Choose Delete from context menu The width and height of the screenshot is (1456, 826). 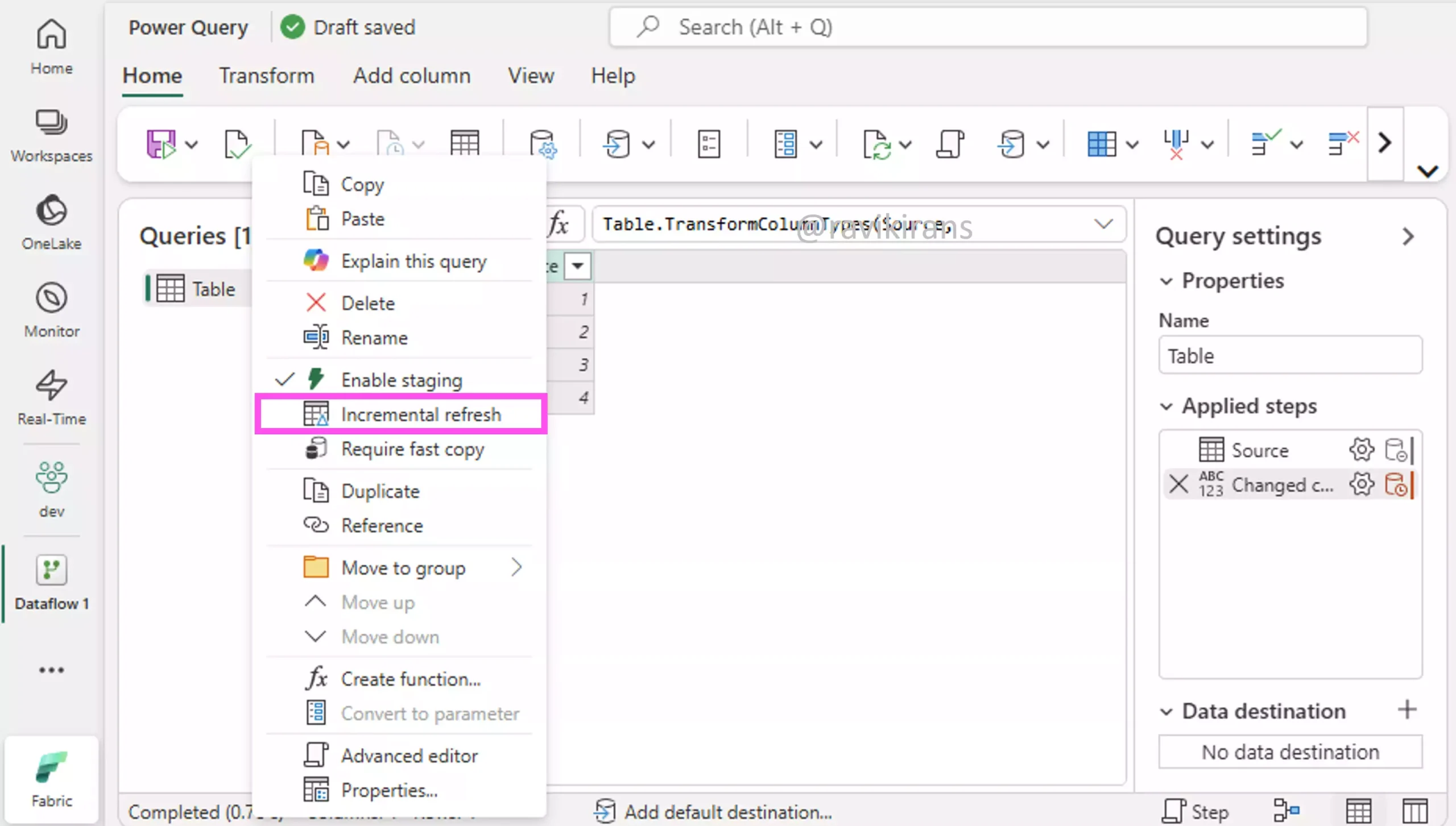click(x=401, y=303)
